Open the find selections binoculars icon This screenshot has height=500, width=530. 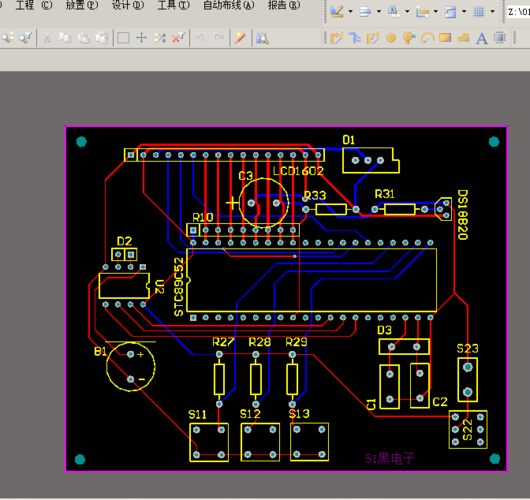(393, 11)
